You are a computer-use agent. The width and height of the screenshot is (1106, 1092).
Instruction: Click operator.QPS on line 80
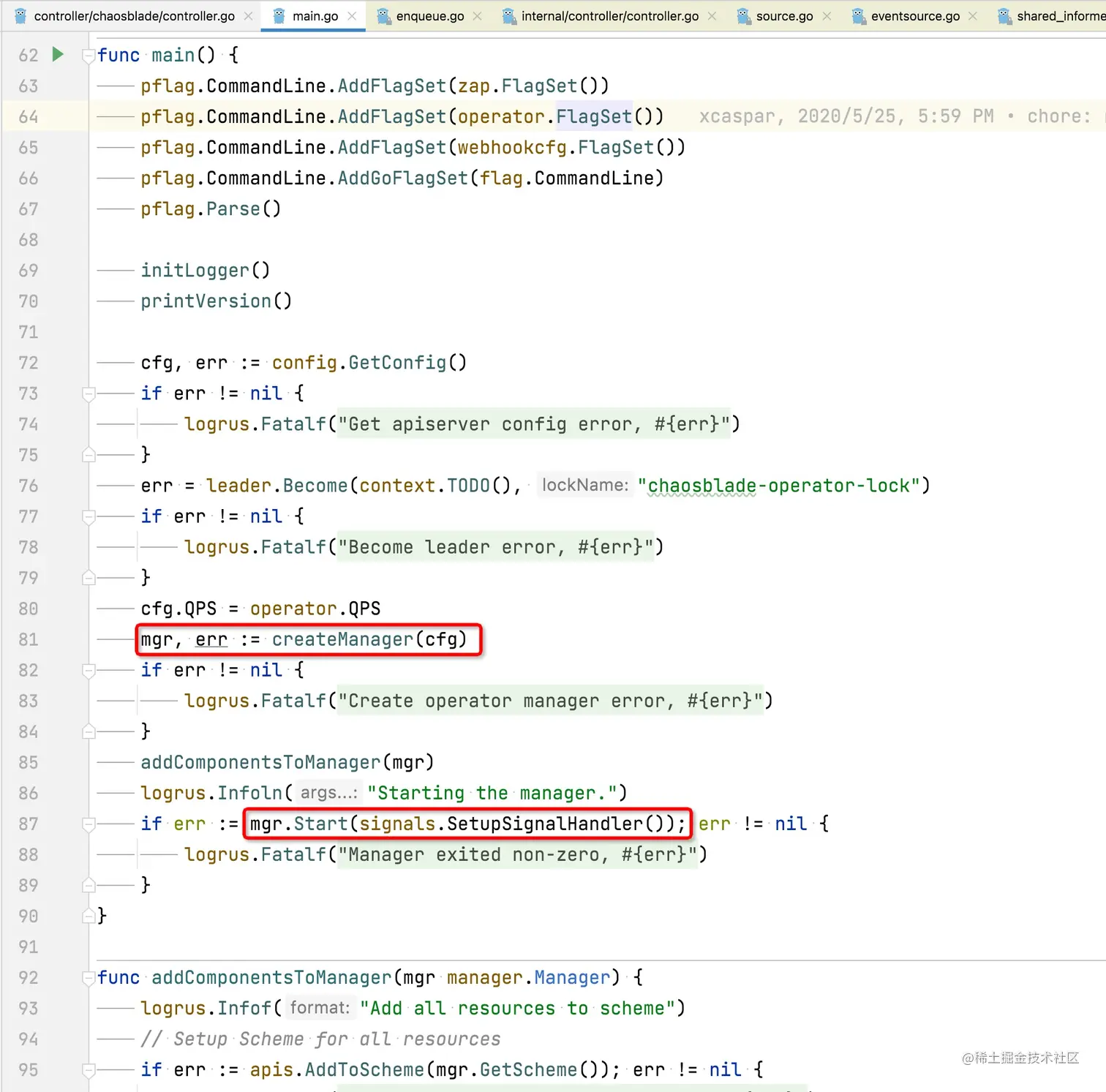point(315,609)
